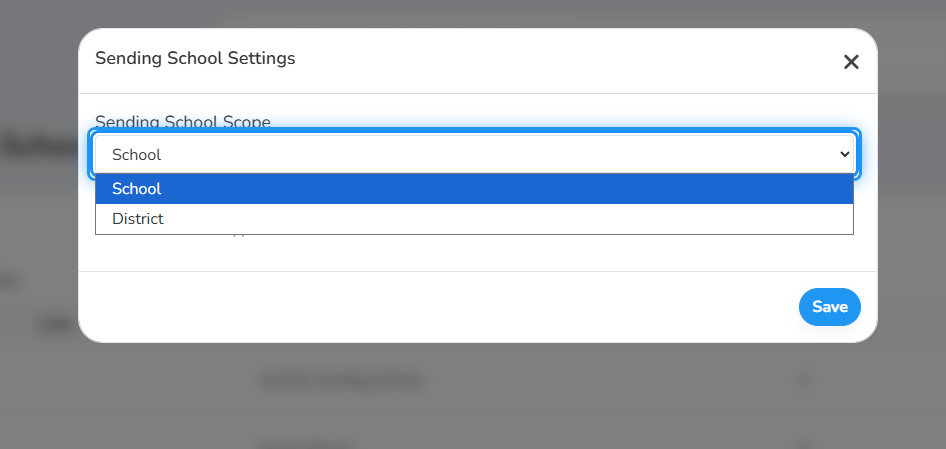The width and height of the screenshot is (946, 449).
Task: Click the Sending School Scope select field
Action: (x=474, y=154)
